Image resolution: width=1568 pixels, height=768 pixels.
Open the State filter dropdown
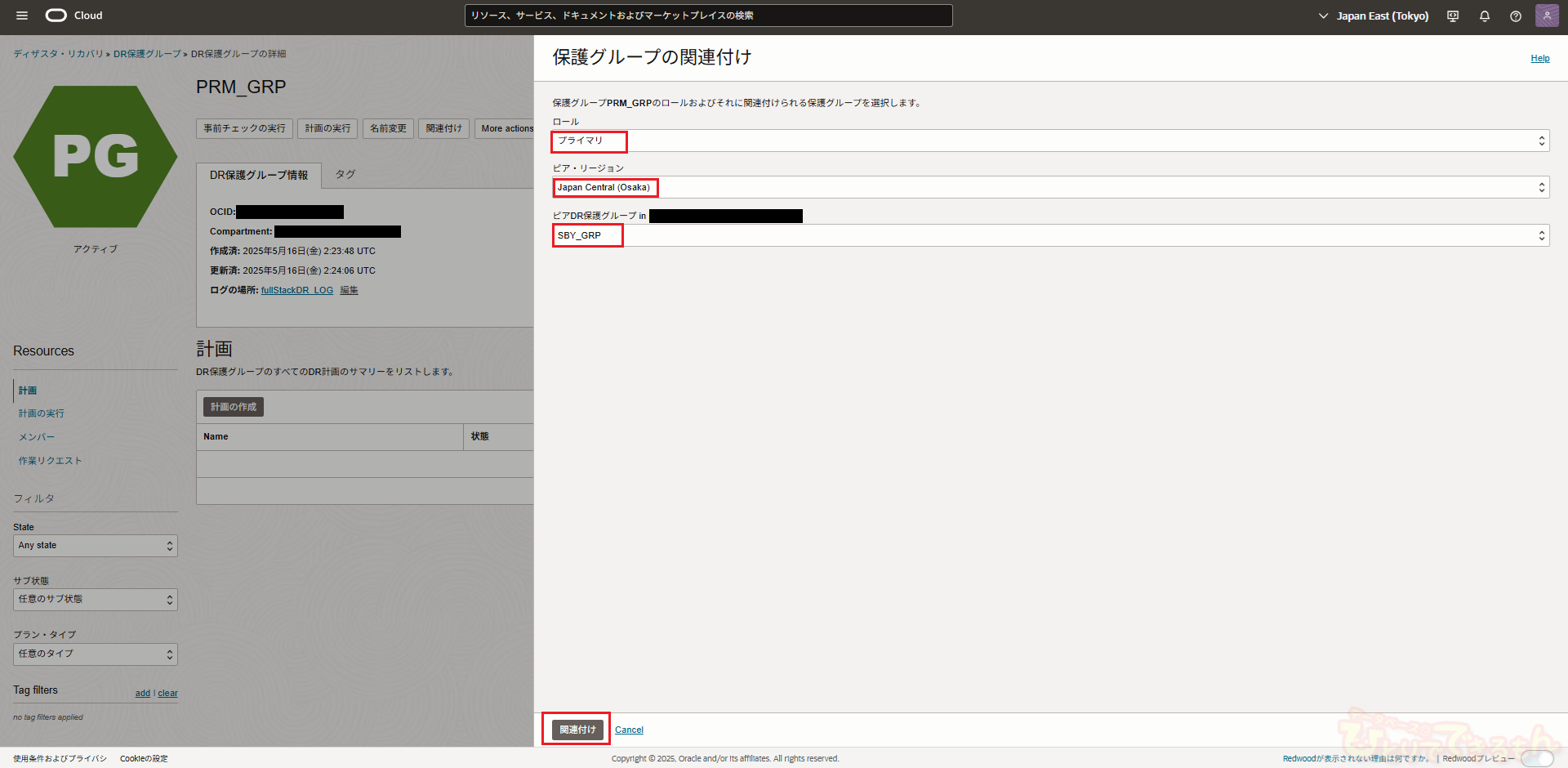pos(96,546)
